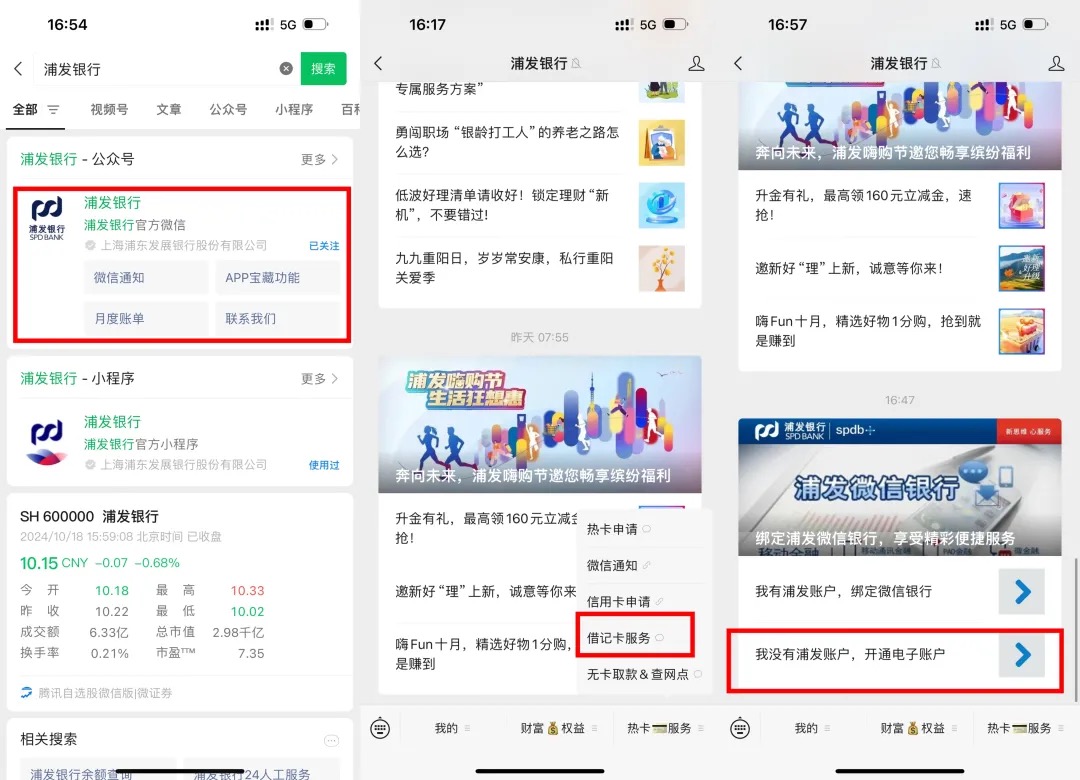Click 已关注 status label
The image size is (1080, 780).
(x=324, y=245)
